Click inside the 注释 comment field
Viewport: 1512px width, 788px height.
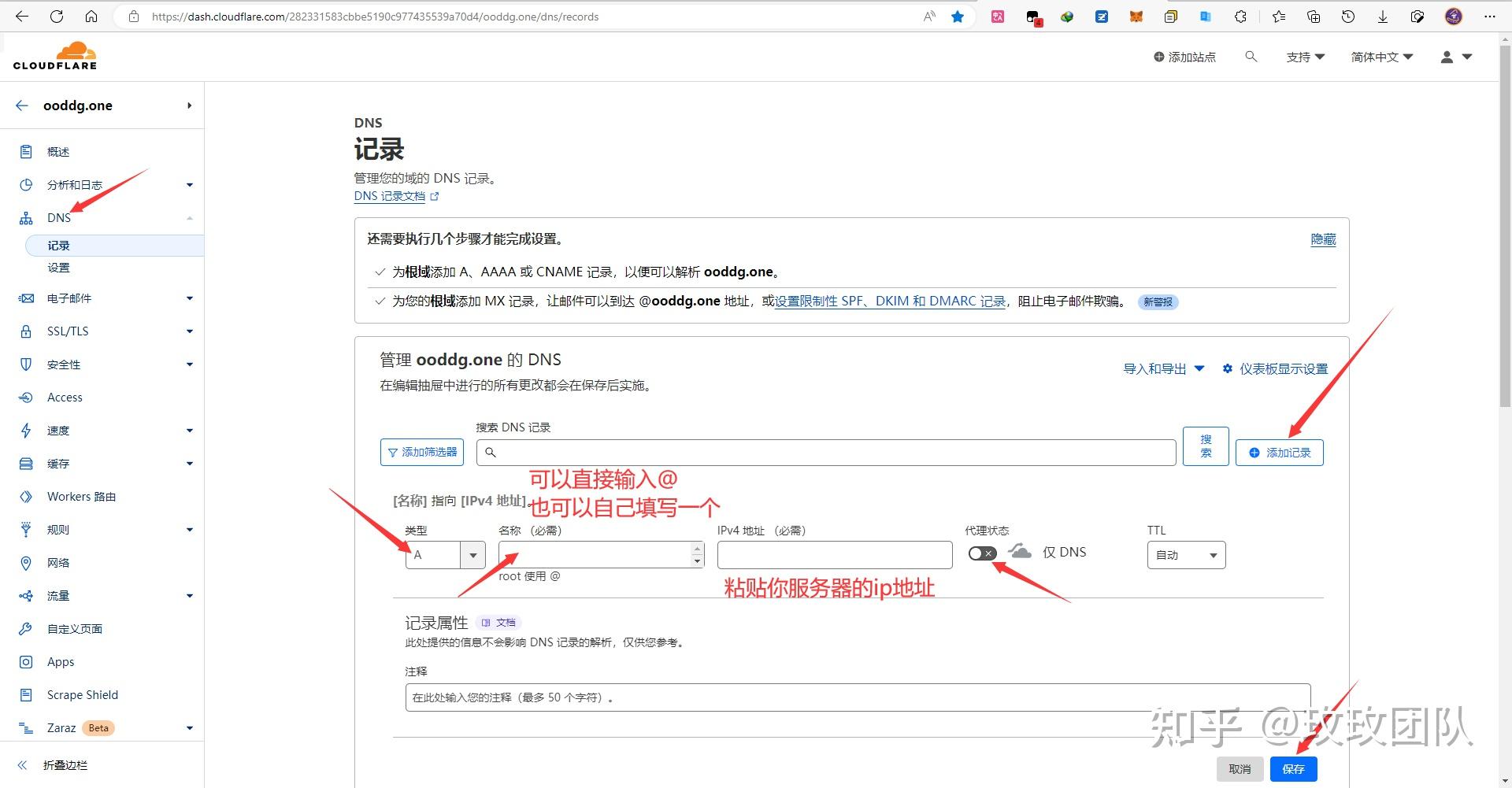(x=857, y=697)
